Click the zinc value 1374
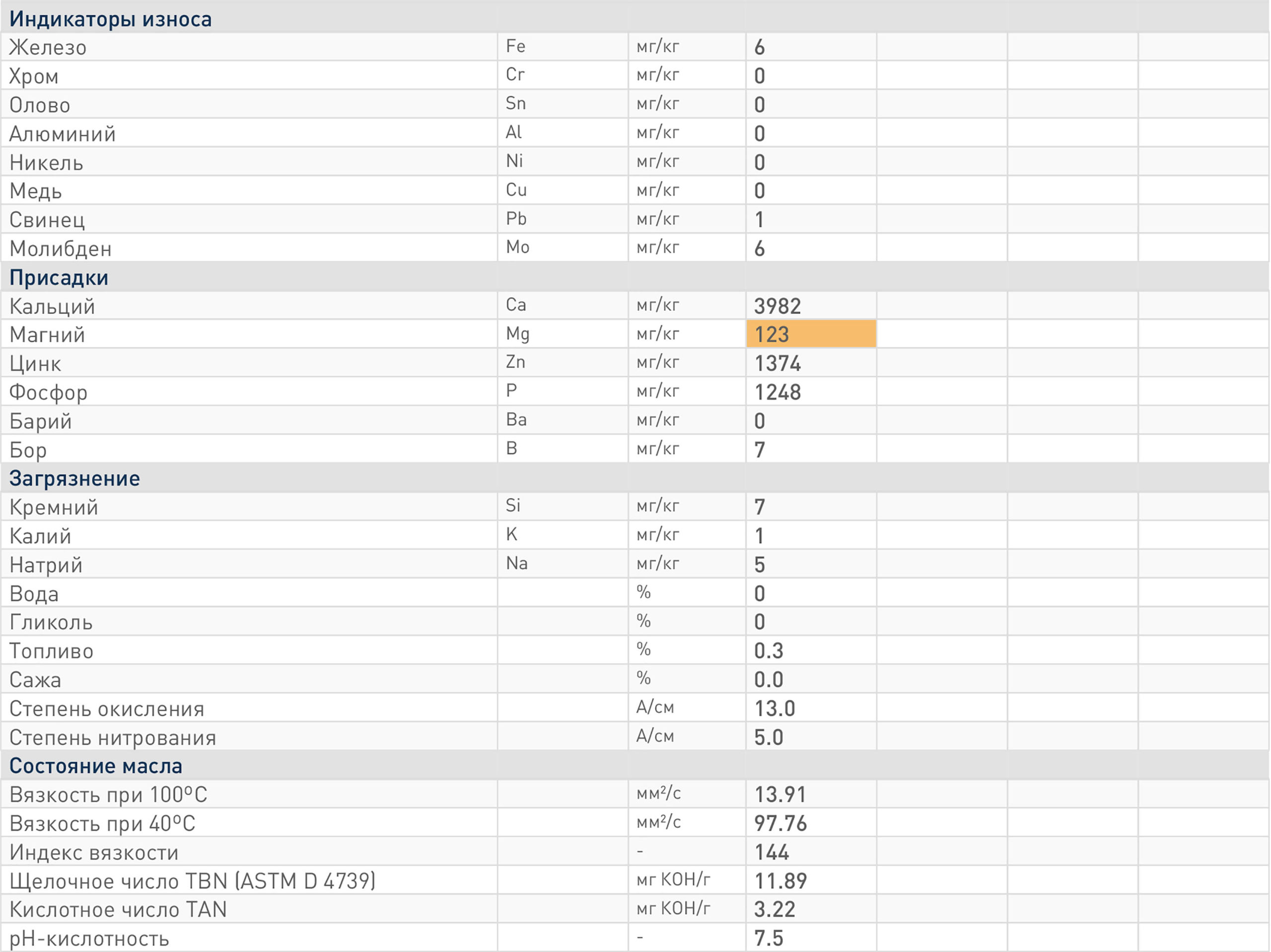 [777, 364]
